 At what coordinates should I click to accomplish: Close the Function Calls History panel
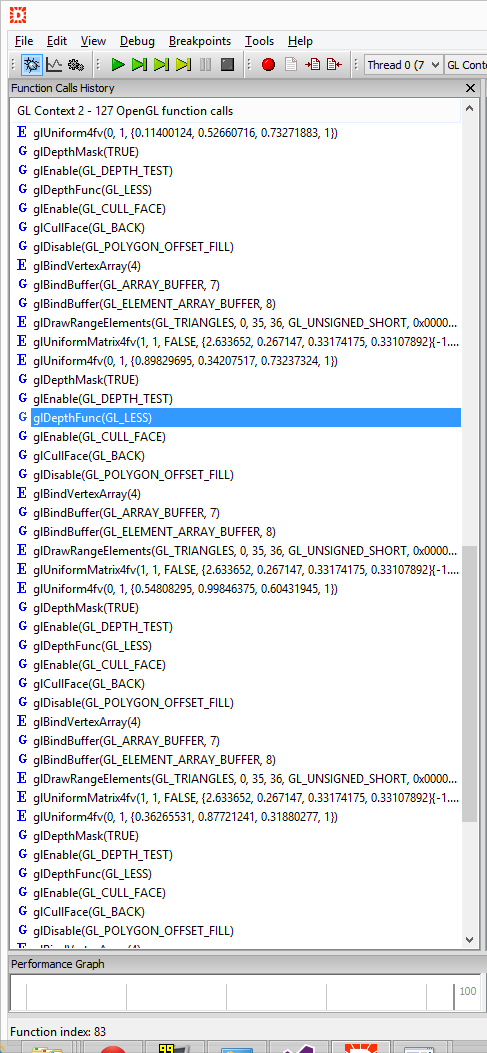pyautogui.click(x=470, y=88)
